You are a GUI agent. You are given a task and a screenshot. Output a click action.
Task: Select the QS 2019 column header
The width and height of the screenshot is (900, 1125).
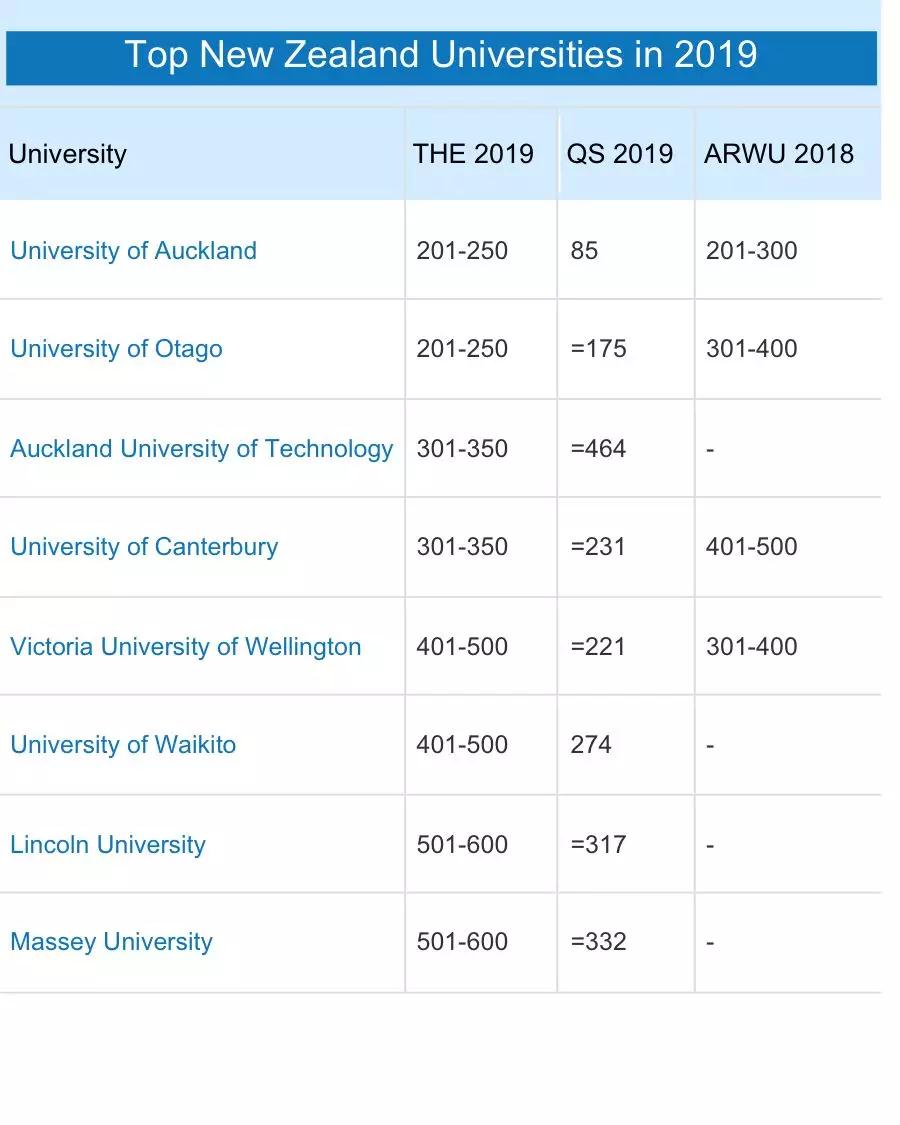click(620, 154)
